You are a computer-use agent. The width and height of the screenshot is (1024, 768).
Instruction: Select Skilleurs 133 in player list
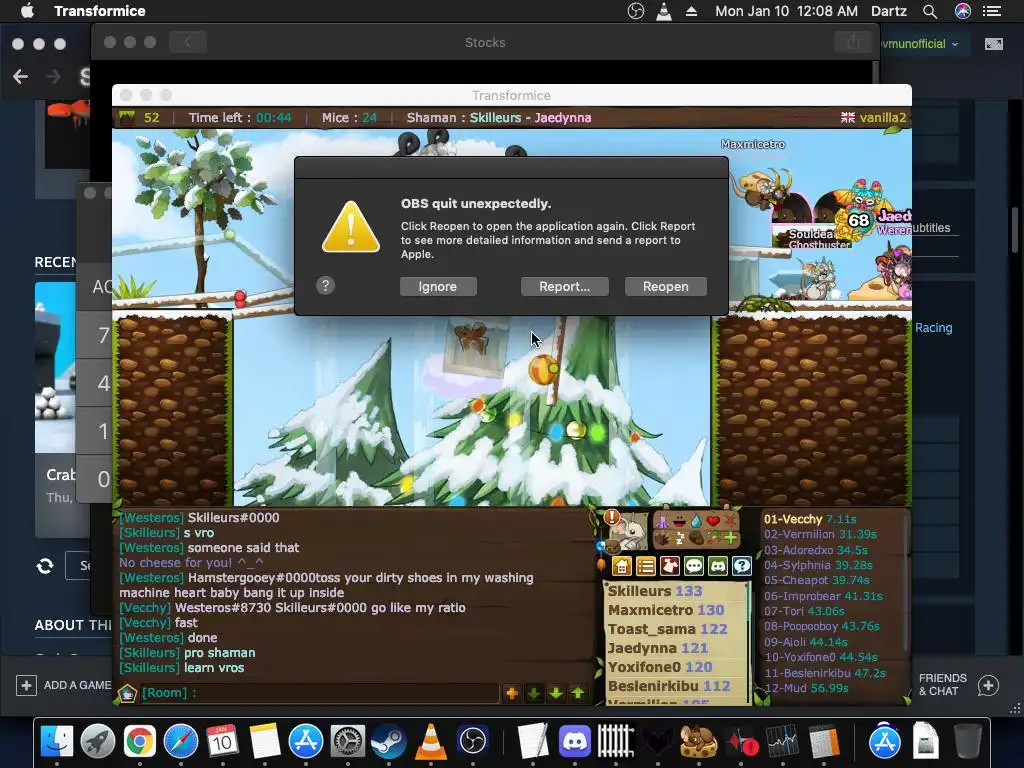point(655,591)
